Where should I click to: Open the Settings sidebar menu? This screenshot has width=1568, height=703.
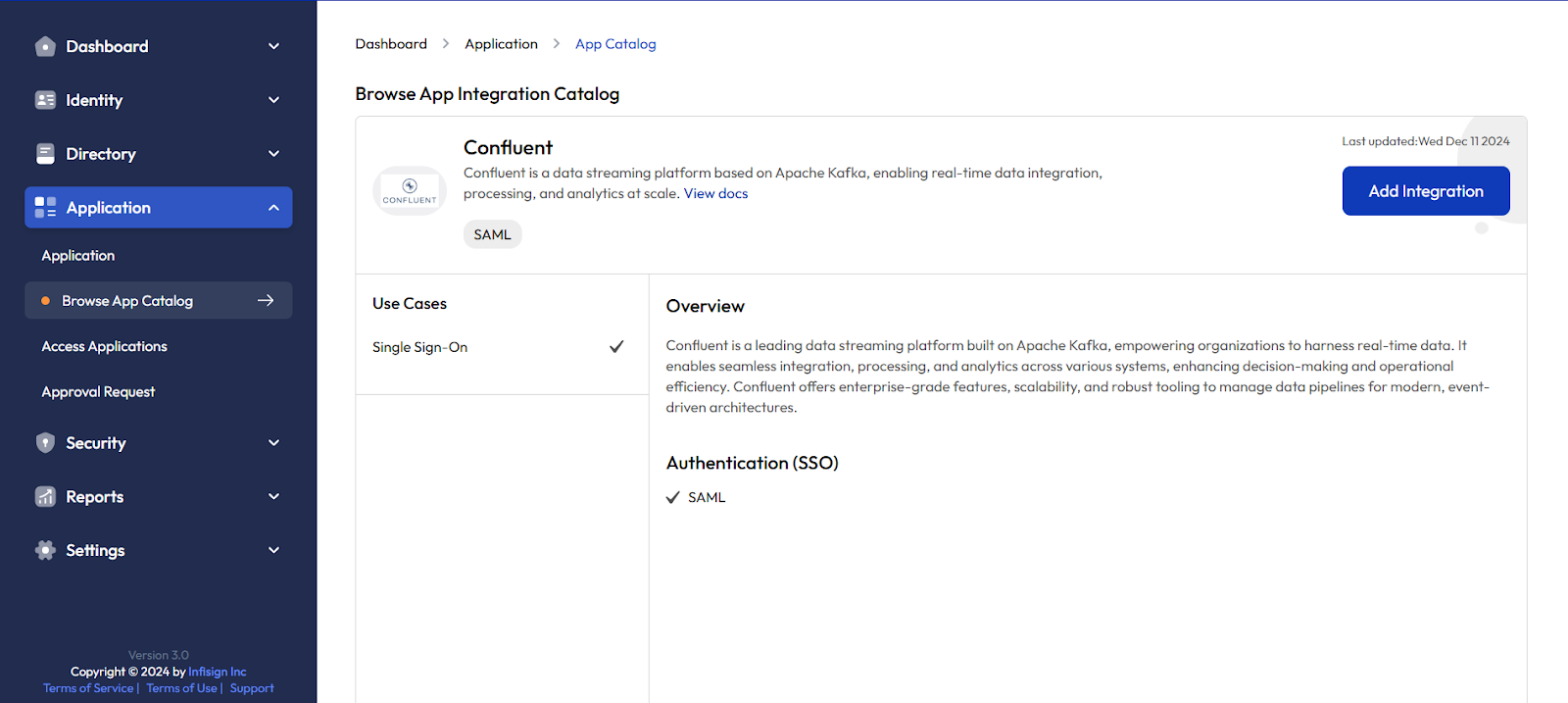(x=159, y=550)
